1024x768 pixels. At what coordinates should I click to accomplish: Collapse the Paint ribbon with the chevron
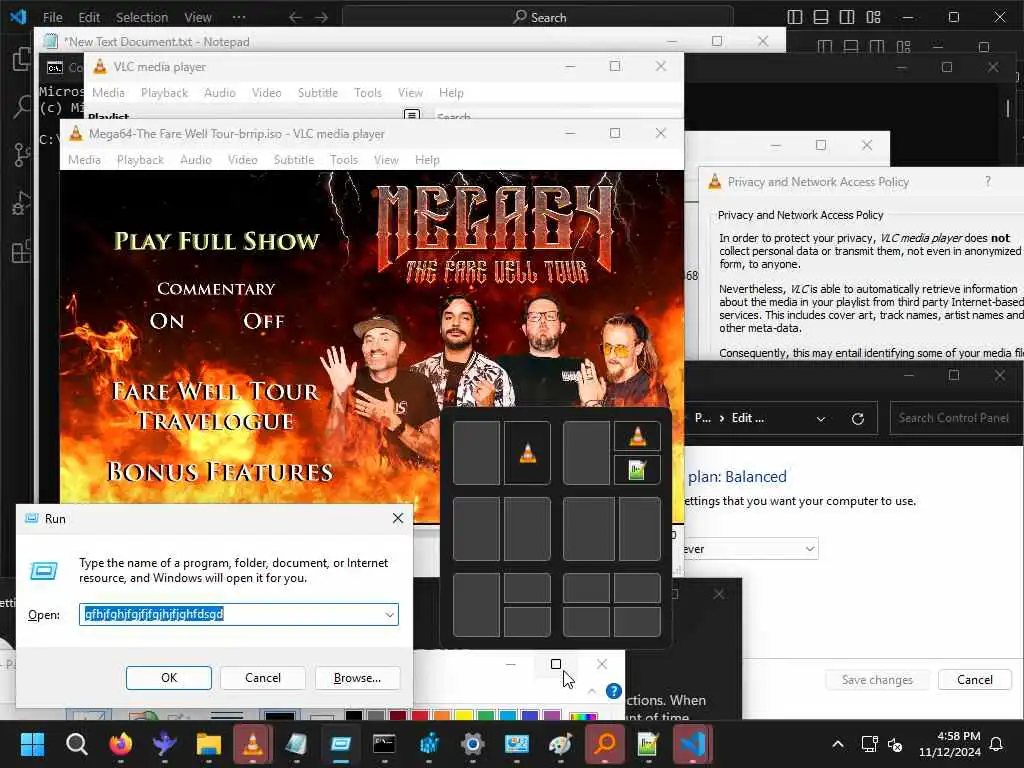pyautogui.click(x=592, y=691)
